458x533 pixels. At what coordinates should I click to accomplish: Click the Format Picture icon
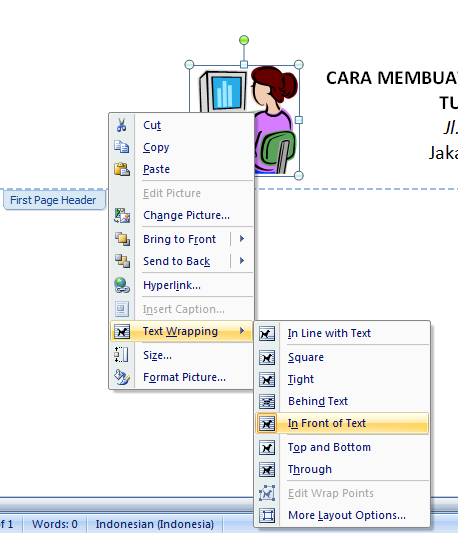point(122,377)
